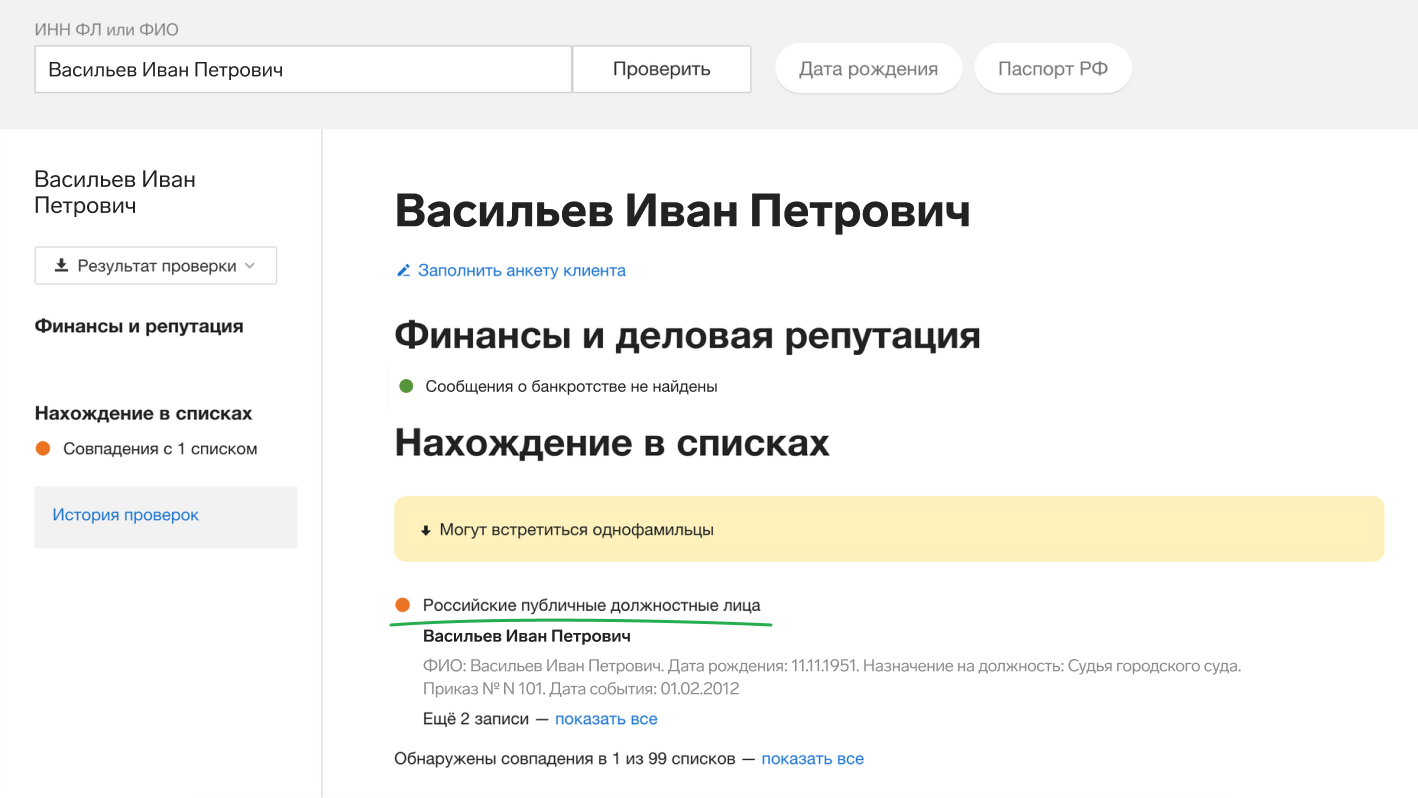
Task: Select Совпадения с 1 списком item
Action: pos(160,449)
